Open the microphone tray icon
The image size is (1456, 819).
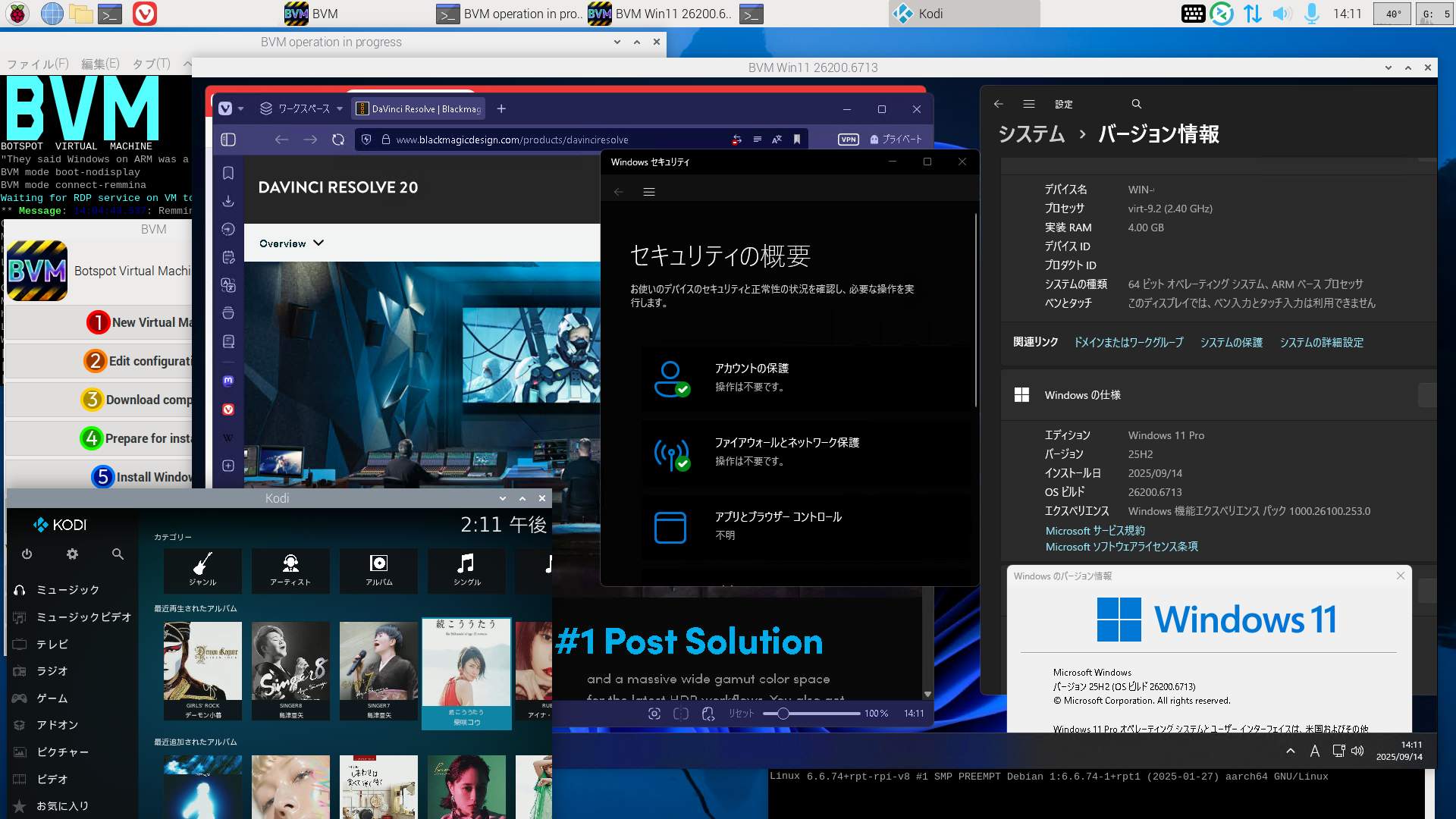click(x=1311, y=14)
